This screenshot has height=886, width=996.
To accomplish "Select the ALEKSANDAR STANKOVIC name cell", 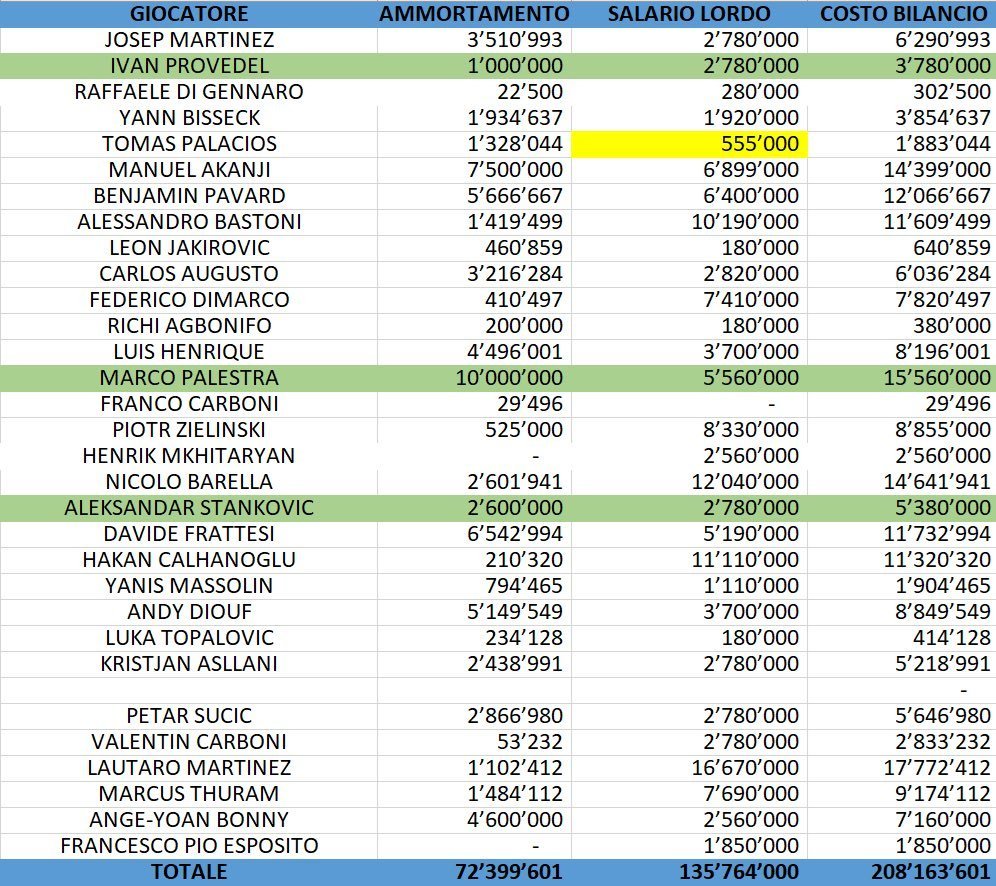I will click(x=189, y=509).
